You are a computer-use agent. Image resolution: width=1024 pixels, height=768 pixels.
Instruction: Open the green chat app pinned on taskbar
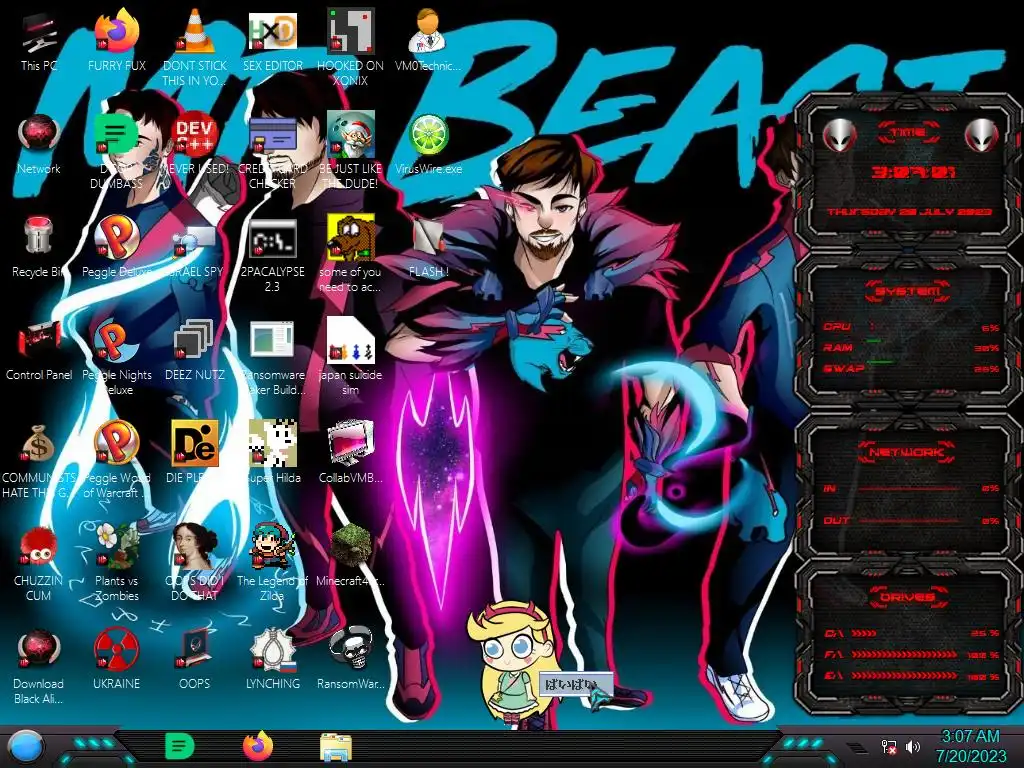click(x=179, y=746)
